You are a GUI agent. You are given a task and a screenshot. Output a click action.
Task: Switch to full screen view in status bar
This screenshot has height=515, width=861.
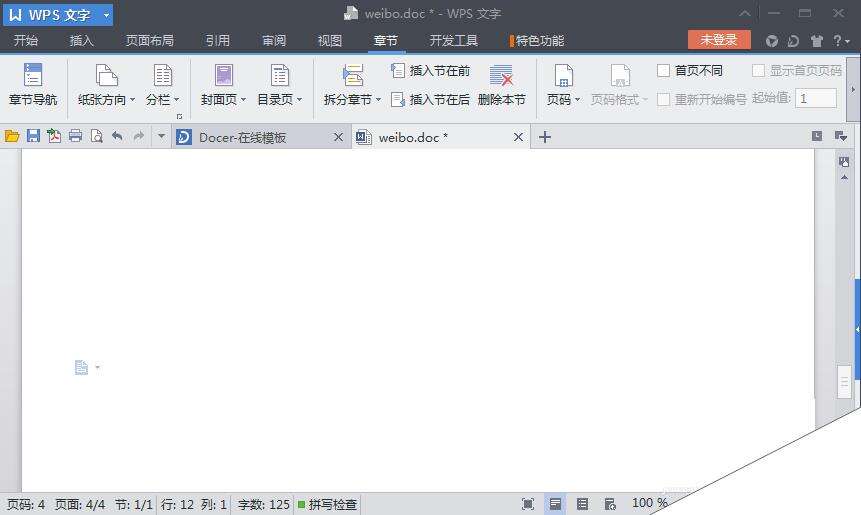point(528,503)
